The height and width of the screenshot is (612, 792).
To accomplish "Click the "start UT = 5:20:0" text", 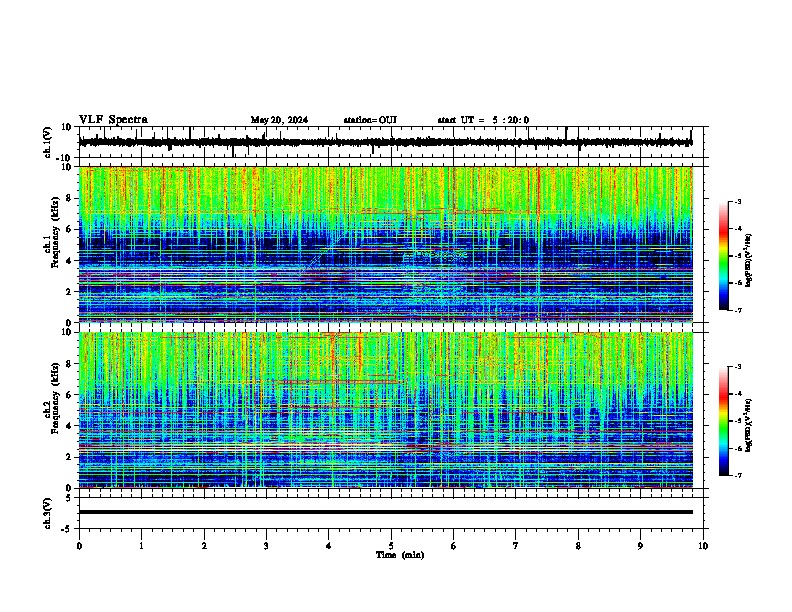I will click(x=483, y=120).
